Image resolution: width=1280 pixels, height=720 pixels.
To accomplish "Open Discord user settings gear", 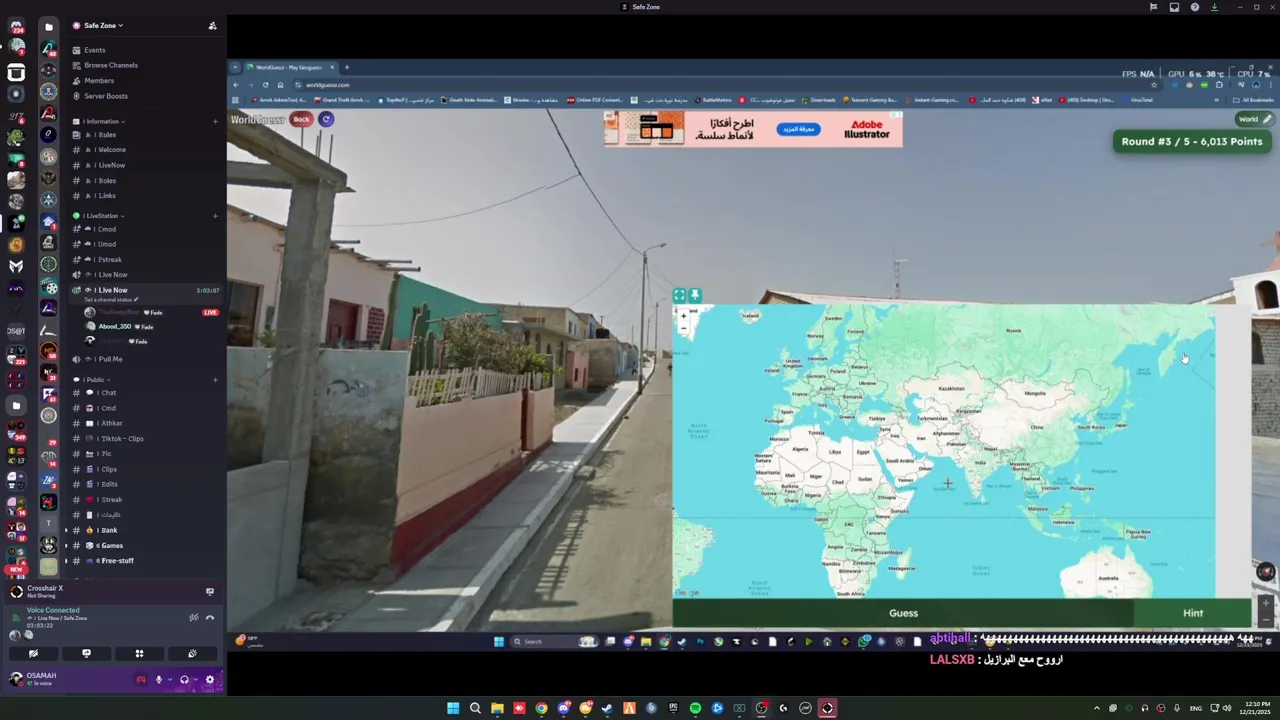I will click(209, 680).
